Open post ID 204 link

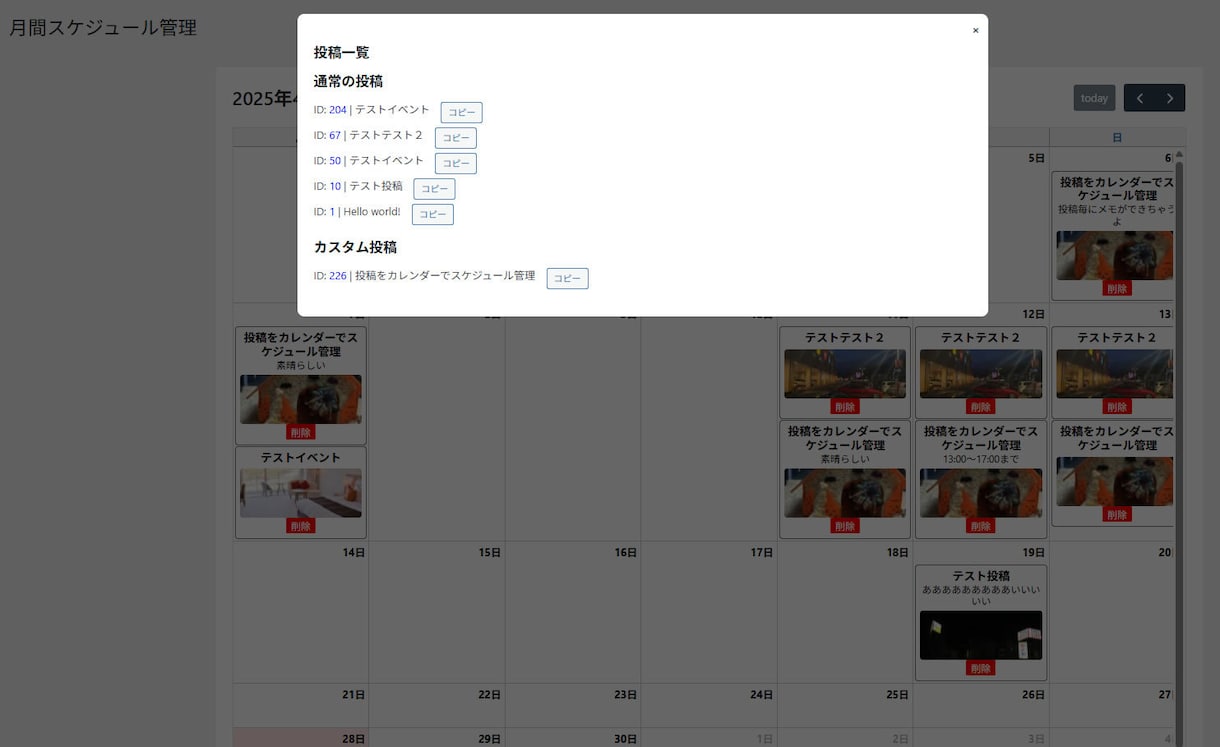click(337, 110)
